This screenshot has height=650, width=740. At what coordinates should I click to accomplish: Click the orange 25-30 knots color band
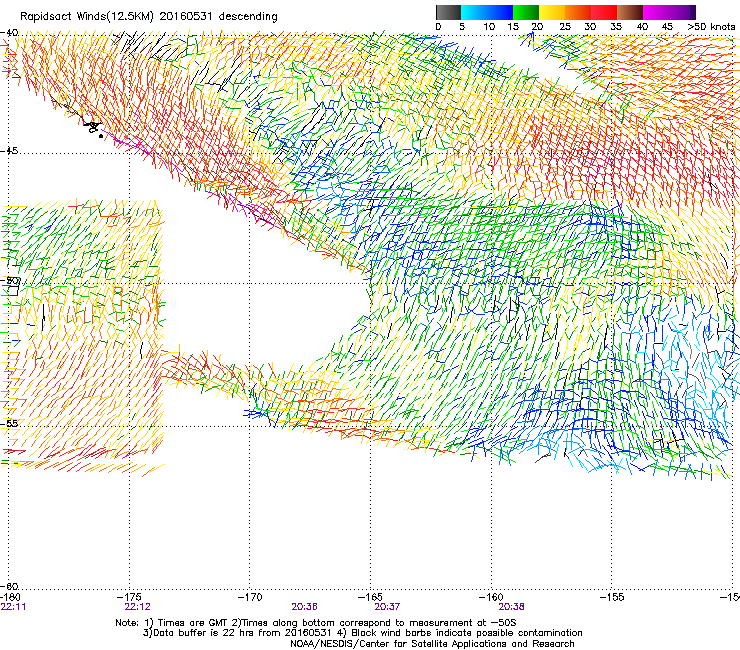click(577, 12)
